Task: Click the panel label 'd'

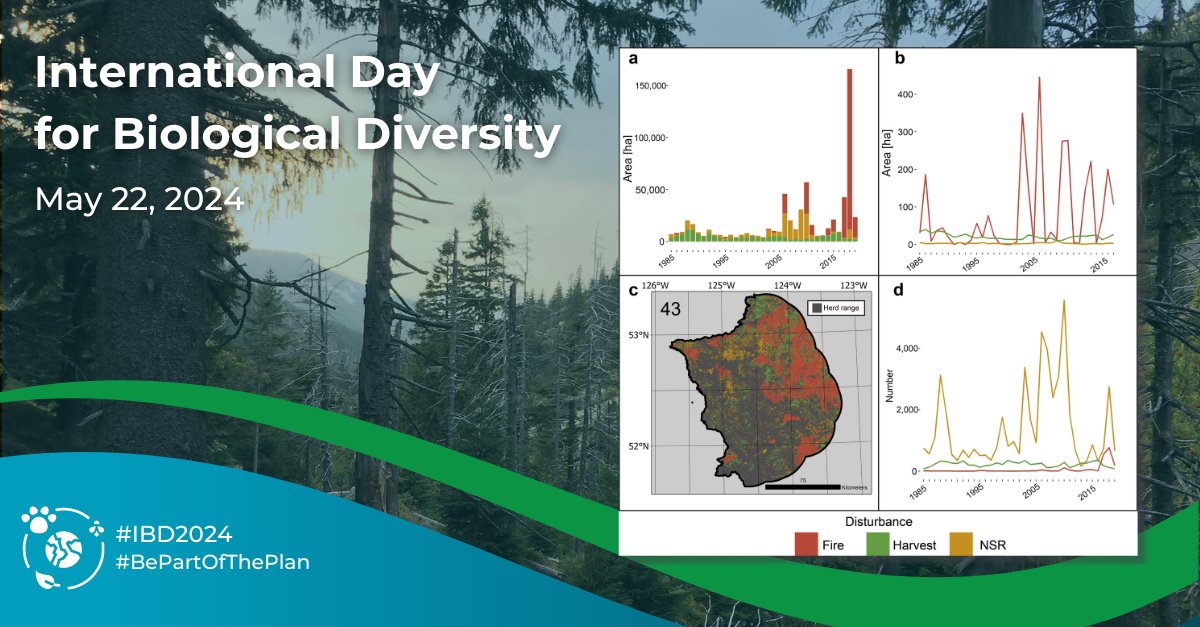Action: click(900, 291)
